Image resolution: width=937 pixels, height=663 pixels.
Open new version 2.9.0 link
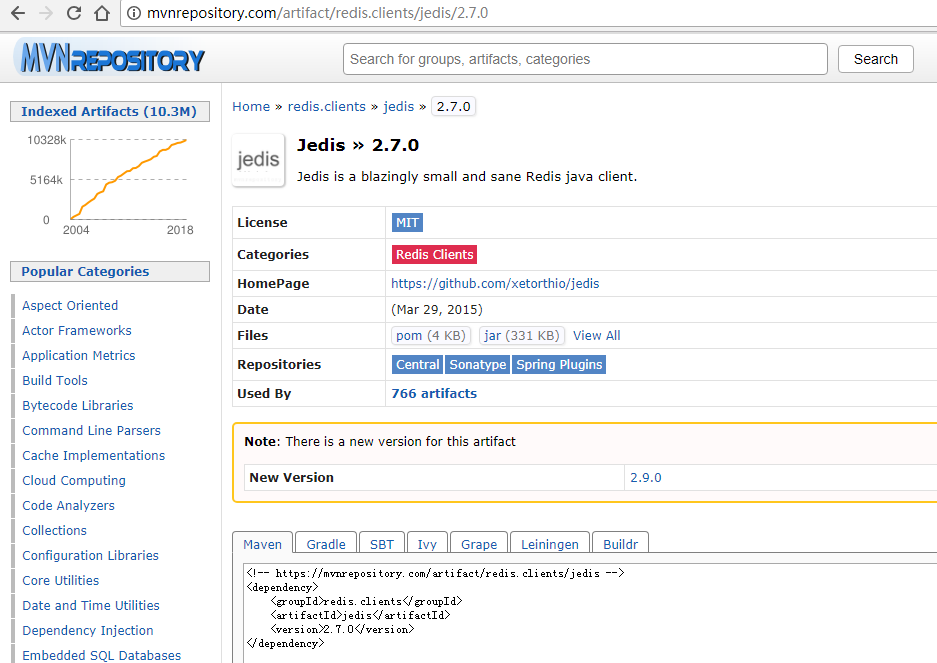(645, 478)
